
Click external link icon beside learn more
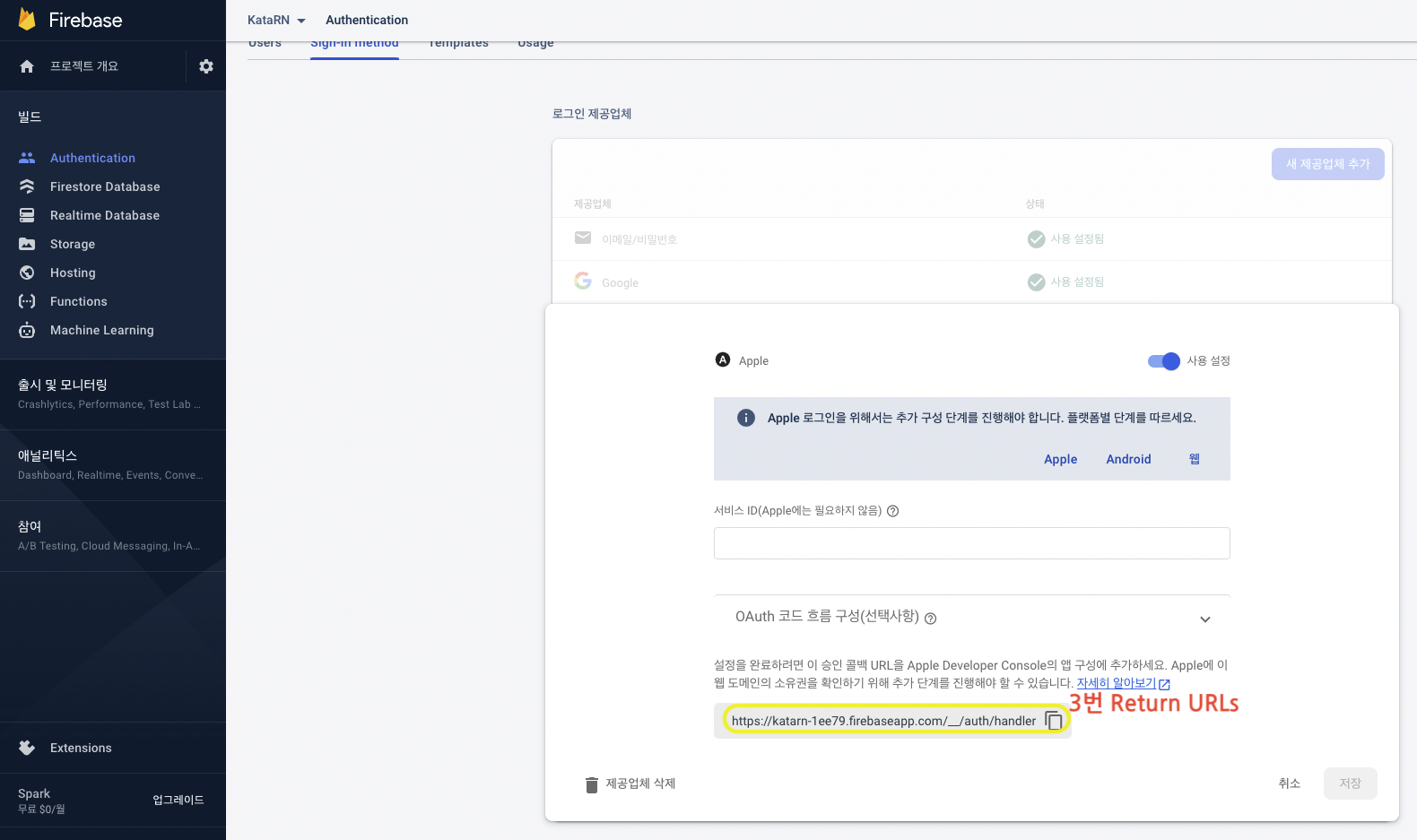coord(1164,684)
